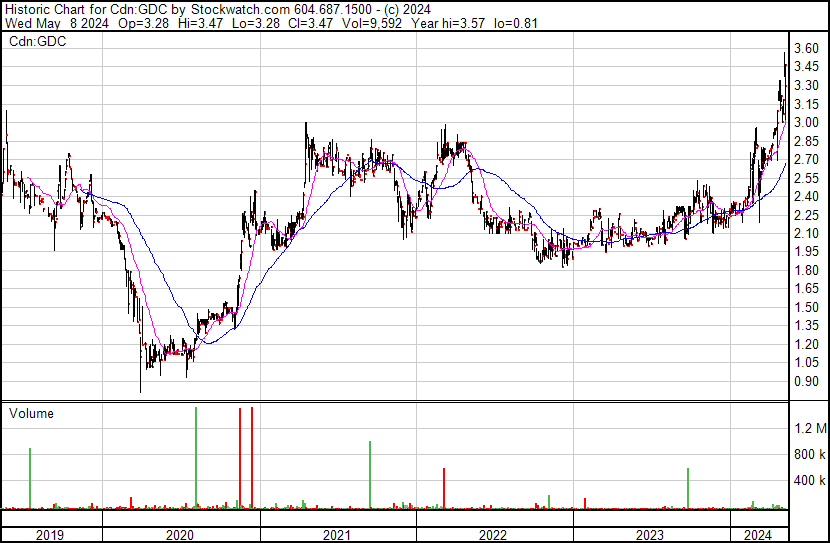This screenshot has width=830, height=543.
Task: Click the 1.2 M volume axis label
Action: (x=809, y=429)
